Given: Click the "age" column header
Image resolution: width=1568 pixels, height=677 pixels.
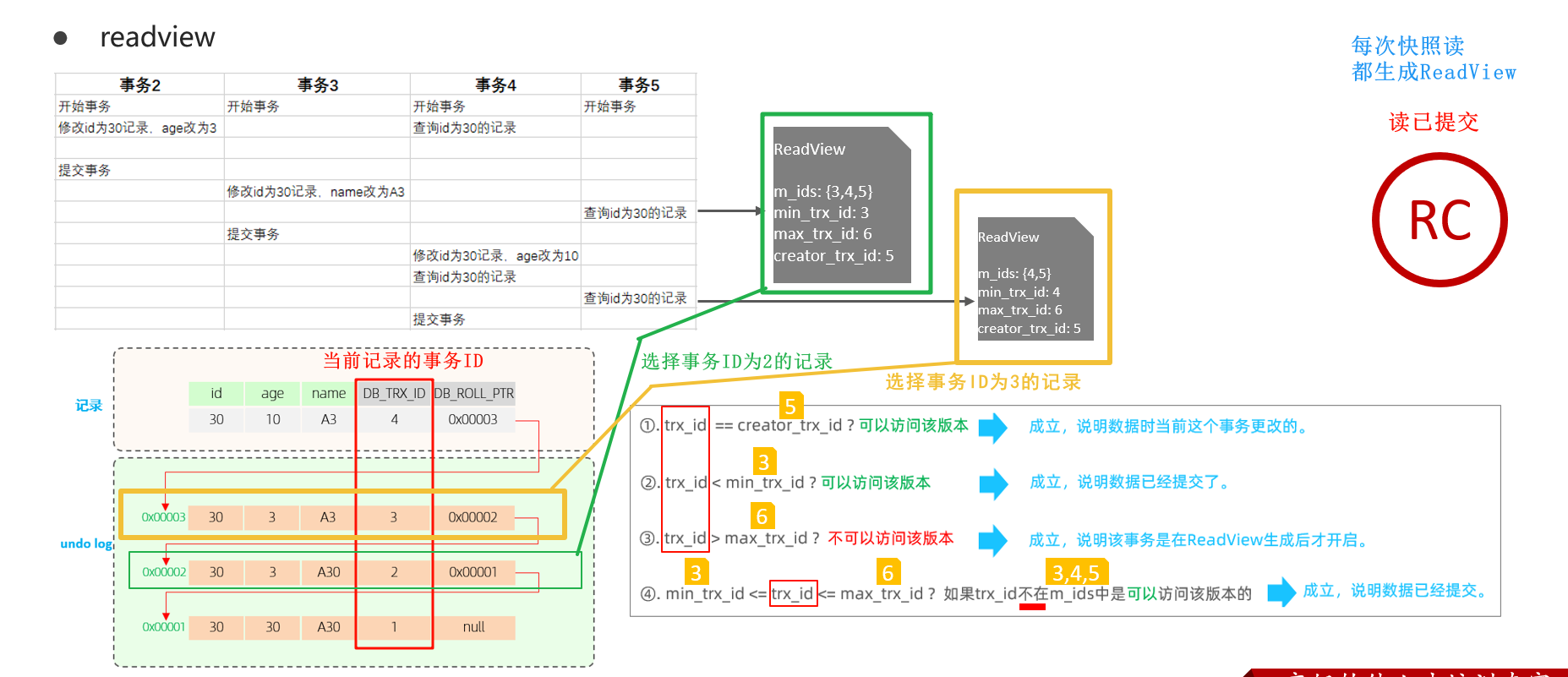Looking at the screenshot, I should coord(272,394).
